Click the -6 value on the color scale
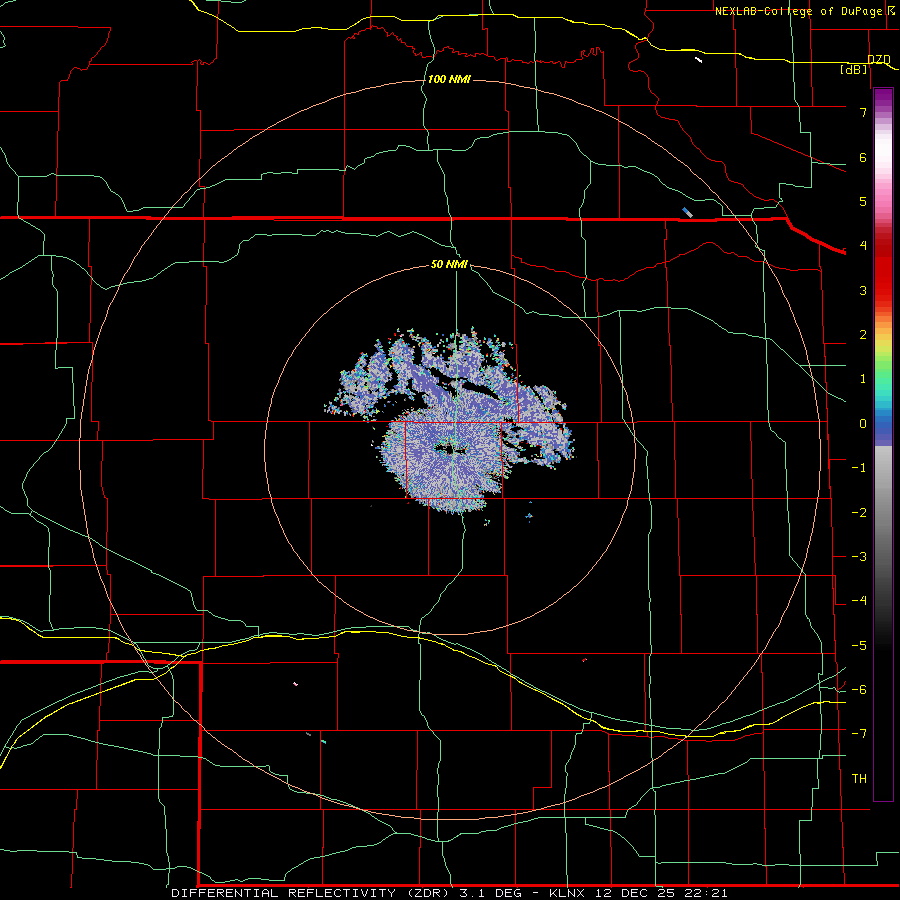Screen dimensions: 900x900 859,690
